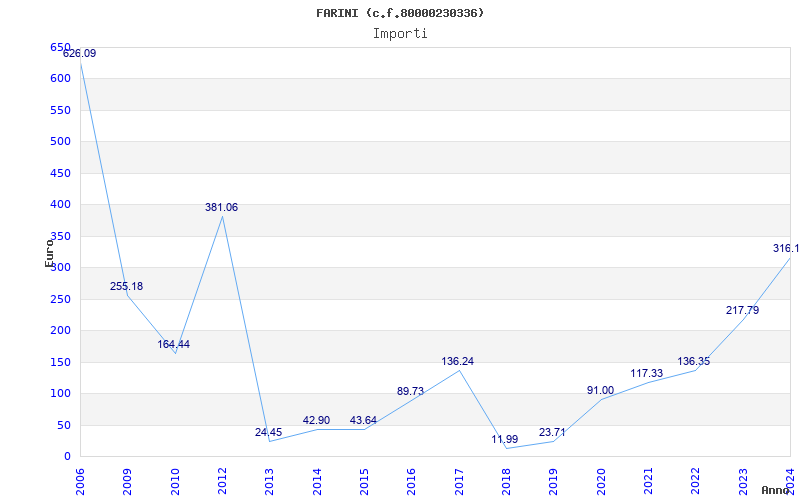Click the 2009 x-axis year label
The width and height of the screenshot is (800, 500).
point(128,482)
